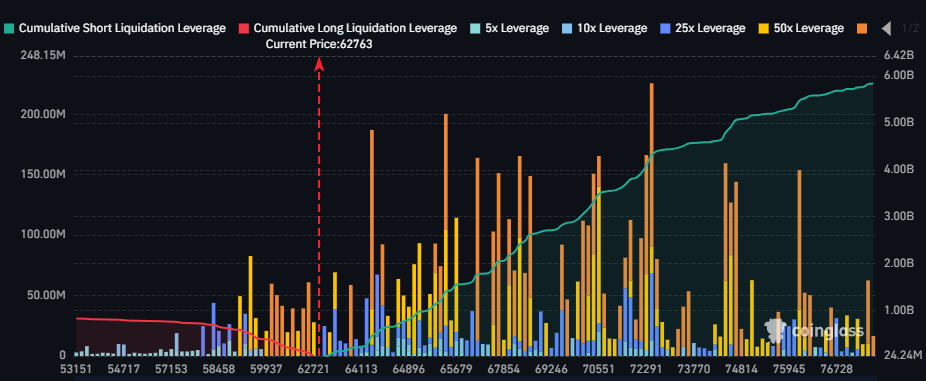Click x-axis price label 70551
The height and width of the screenshot is (381, 926).
[599, 370]
